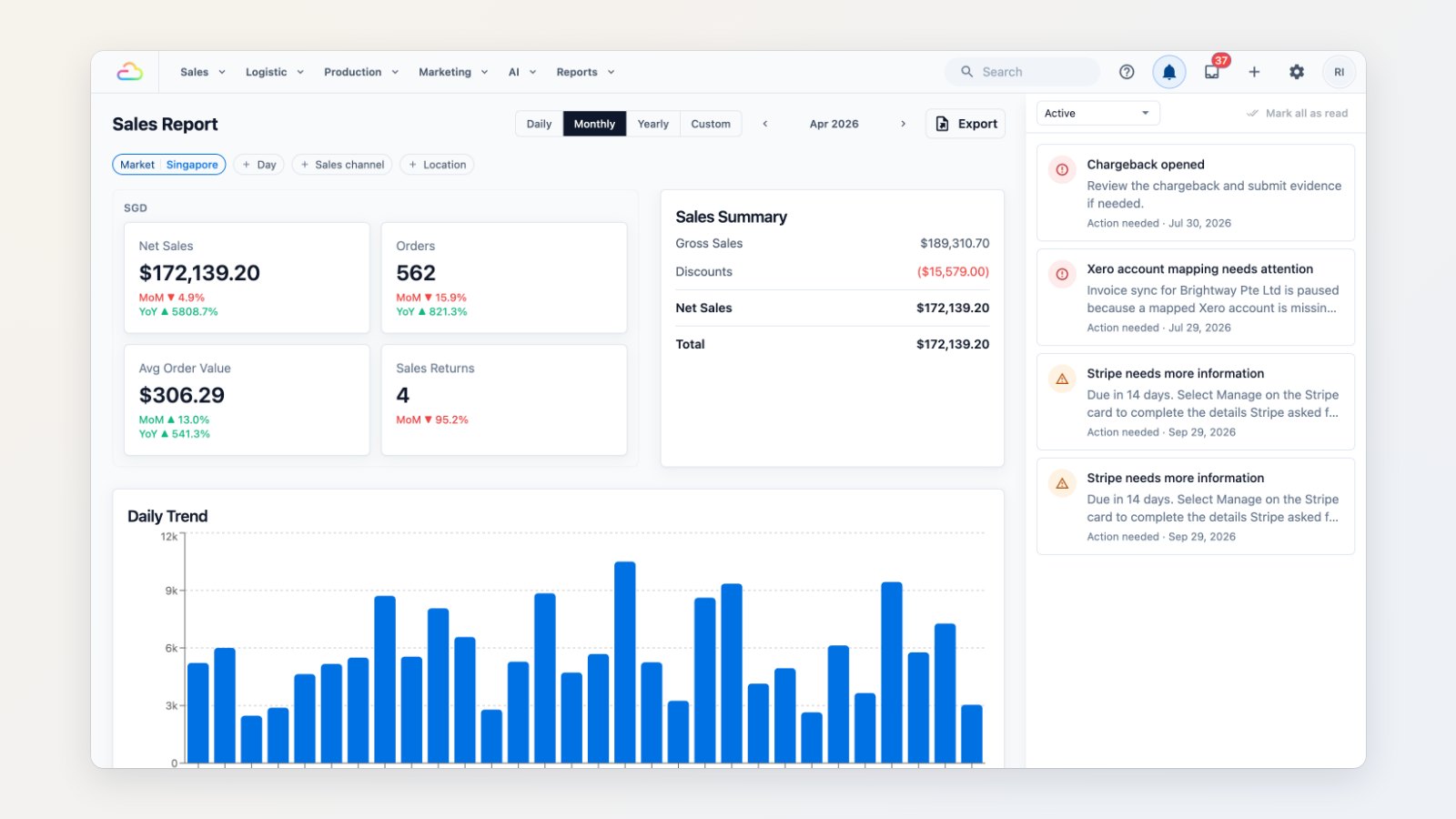Click the Chargeback opened alert icon
1456x819 pixels.
[x=1062, y=169]
